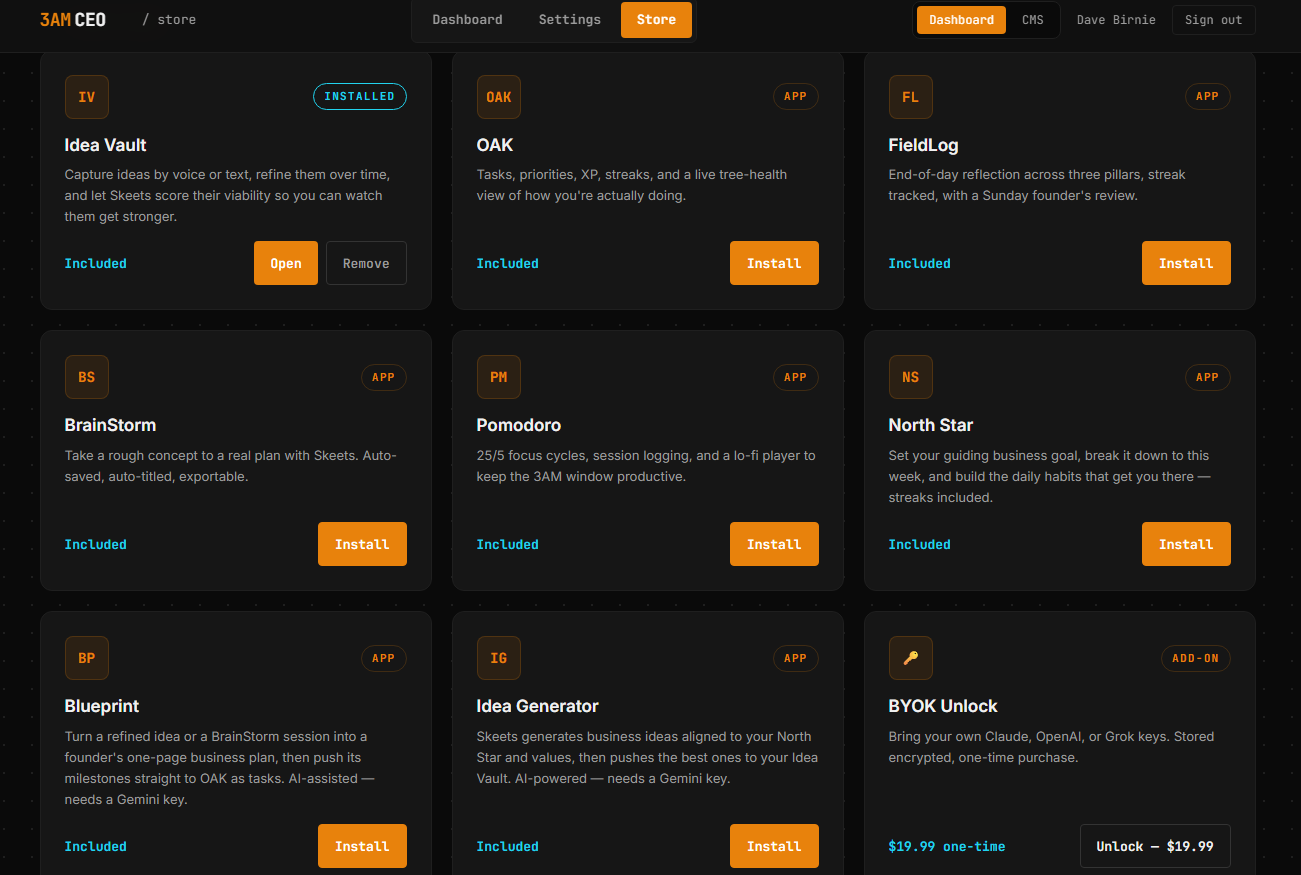Select the North Star NS icon

tap(911, 377)
